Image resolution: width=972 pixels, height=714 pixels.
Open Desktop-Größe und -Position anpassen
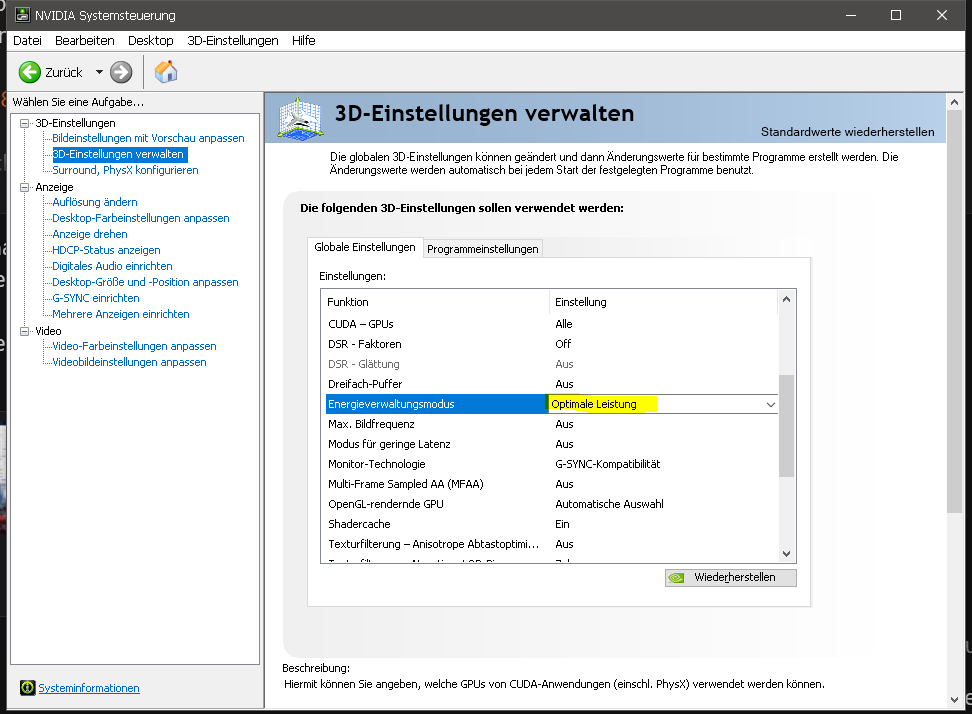[x=145, y=283]
